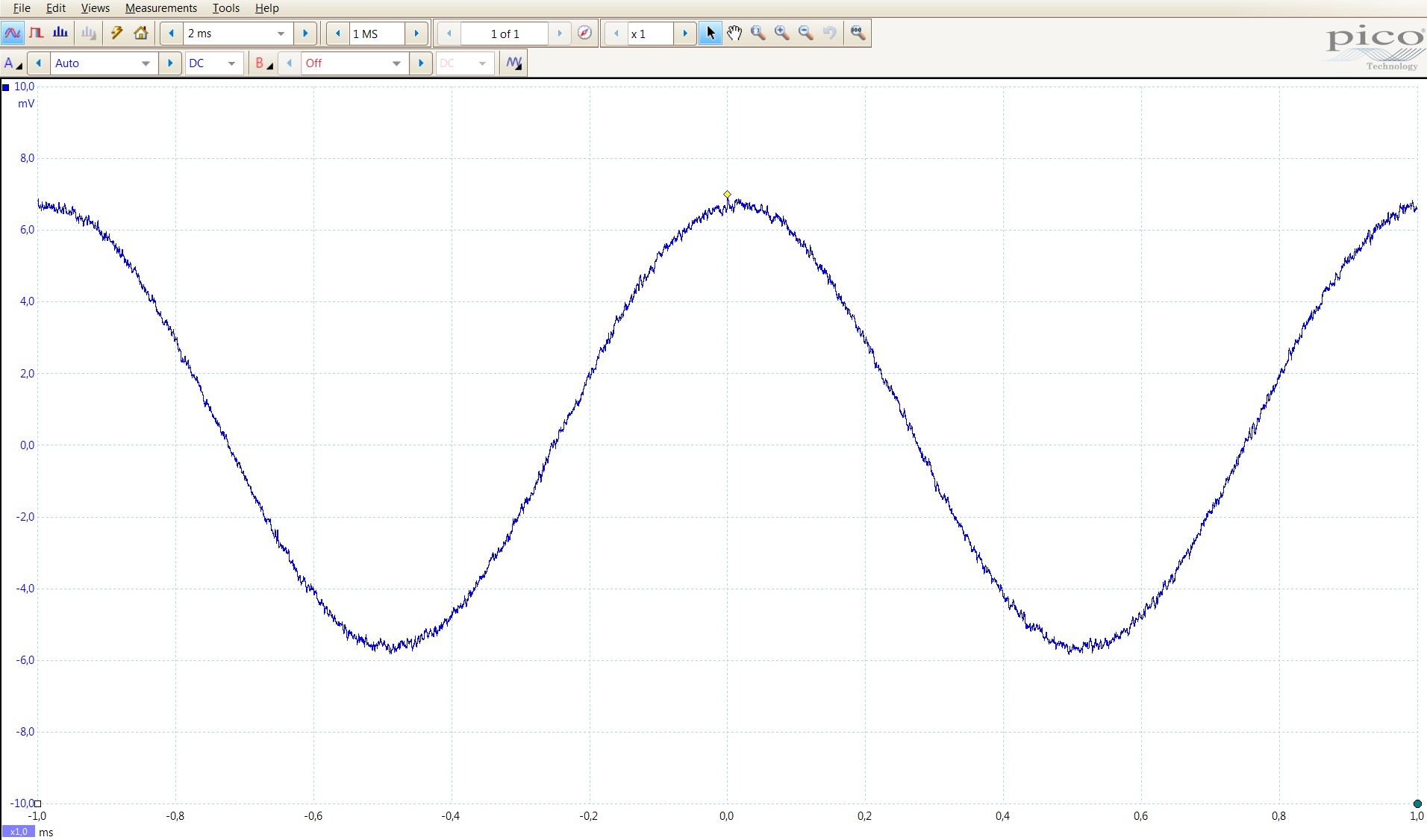Click the 1 MS samples field
Image resolution: width=1427 pixels, height=840 pixels.
(377, 34)
